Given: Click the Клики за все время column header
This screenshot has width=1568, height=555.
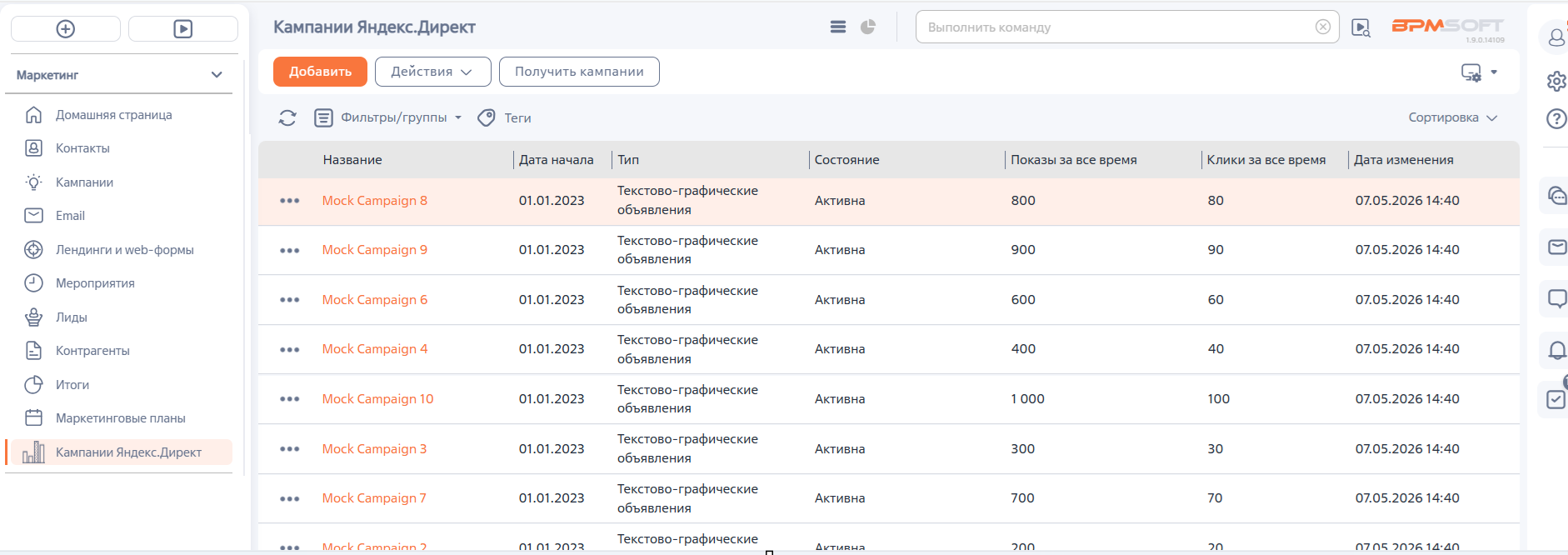Looking at the screenshot, I should tap(1266, 160).
